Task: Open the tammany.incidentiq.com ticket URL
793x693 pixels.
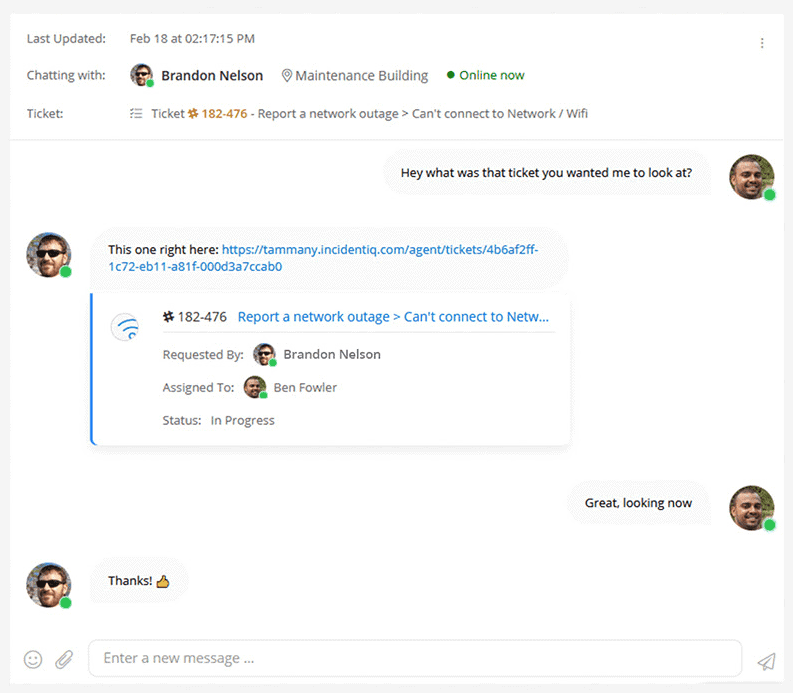Action: coord(380,250)
